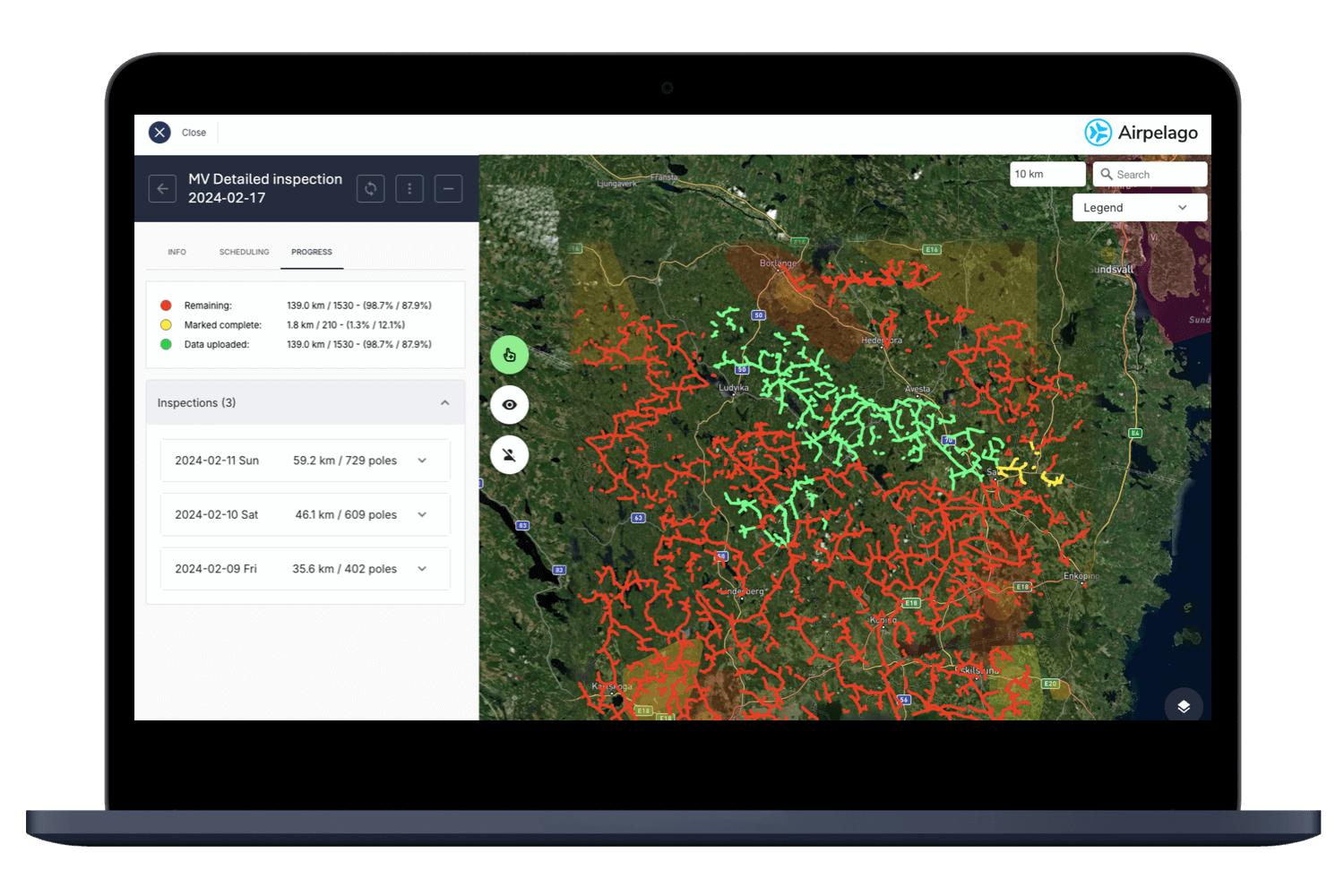Toggle the Marked complete yellow indicator
Screen dimensions: 1344x896
[166, 324]
